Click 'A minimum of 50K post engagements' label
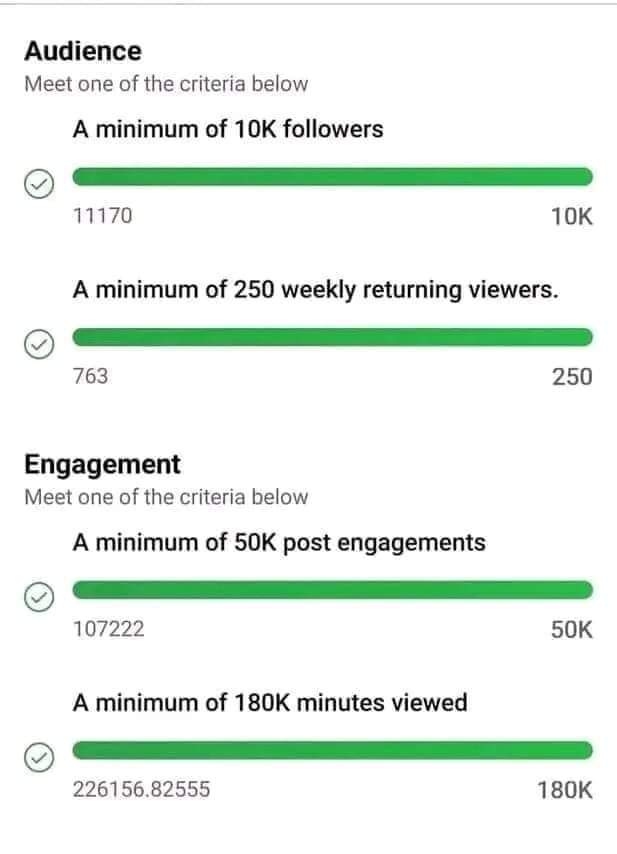This screenshot has height=854, width=617. tap(279, 542)
